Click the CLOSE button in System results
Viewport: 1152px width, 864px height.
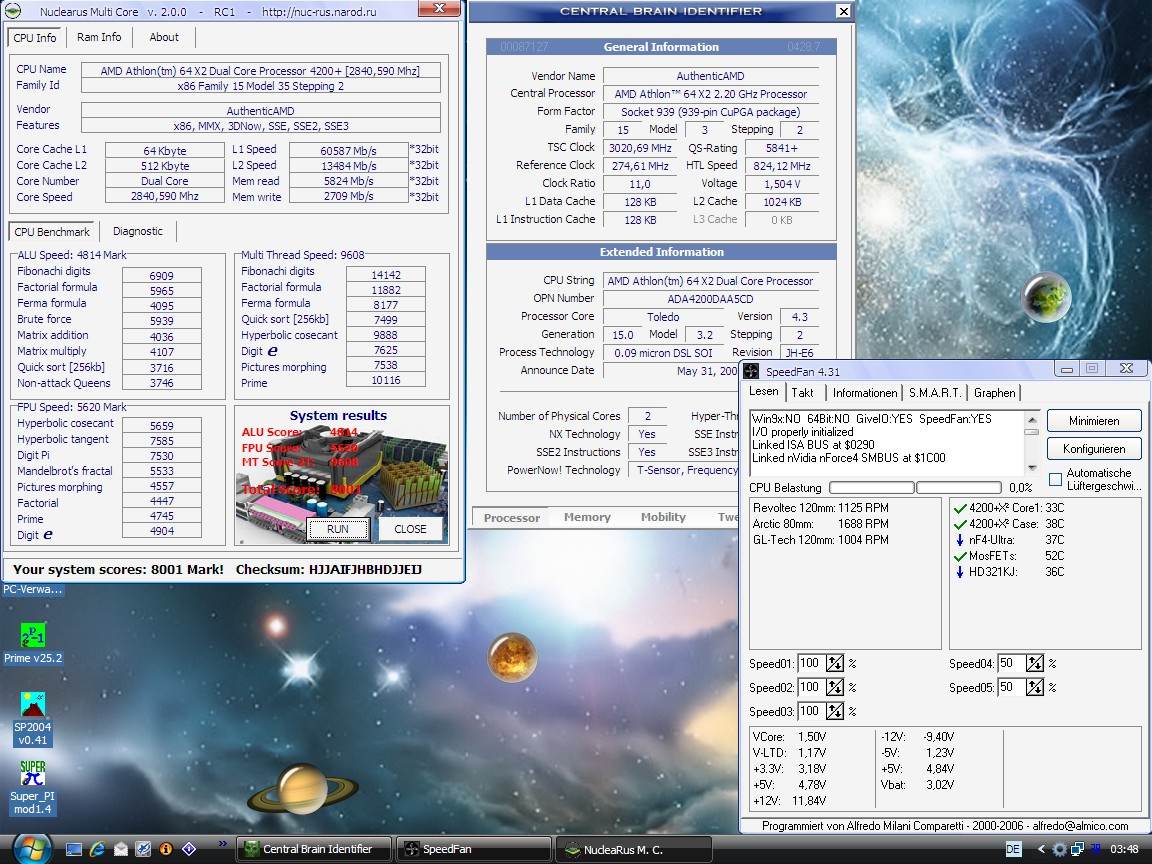[x=410, y=529]
